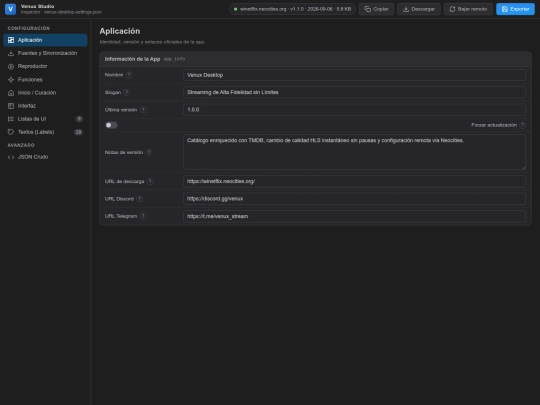Click the green status dot
Image resolution: width=540 pixels, height=405 pixels.
236,9
